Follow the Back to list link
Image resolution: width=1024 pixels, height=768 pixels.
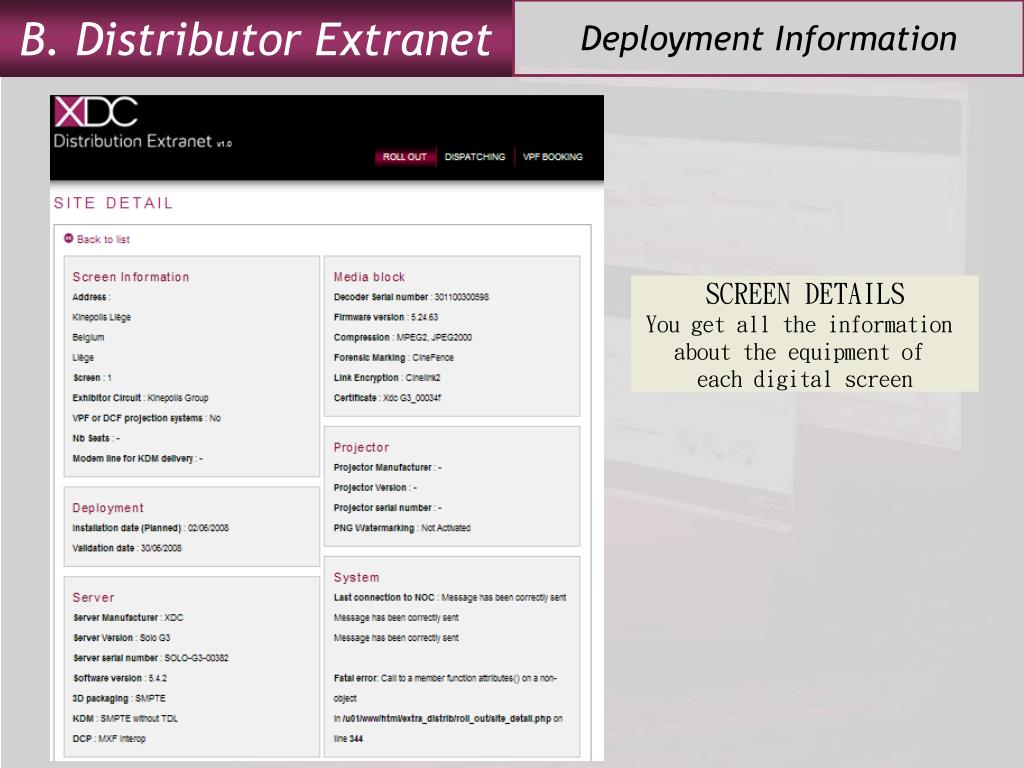coord(103,239)
